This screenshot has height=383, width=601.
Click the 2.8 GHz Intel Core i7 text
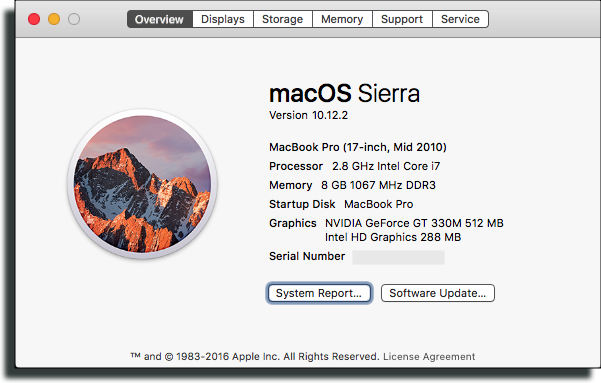pos(386,166)
